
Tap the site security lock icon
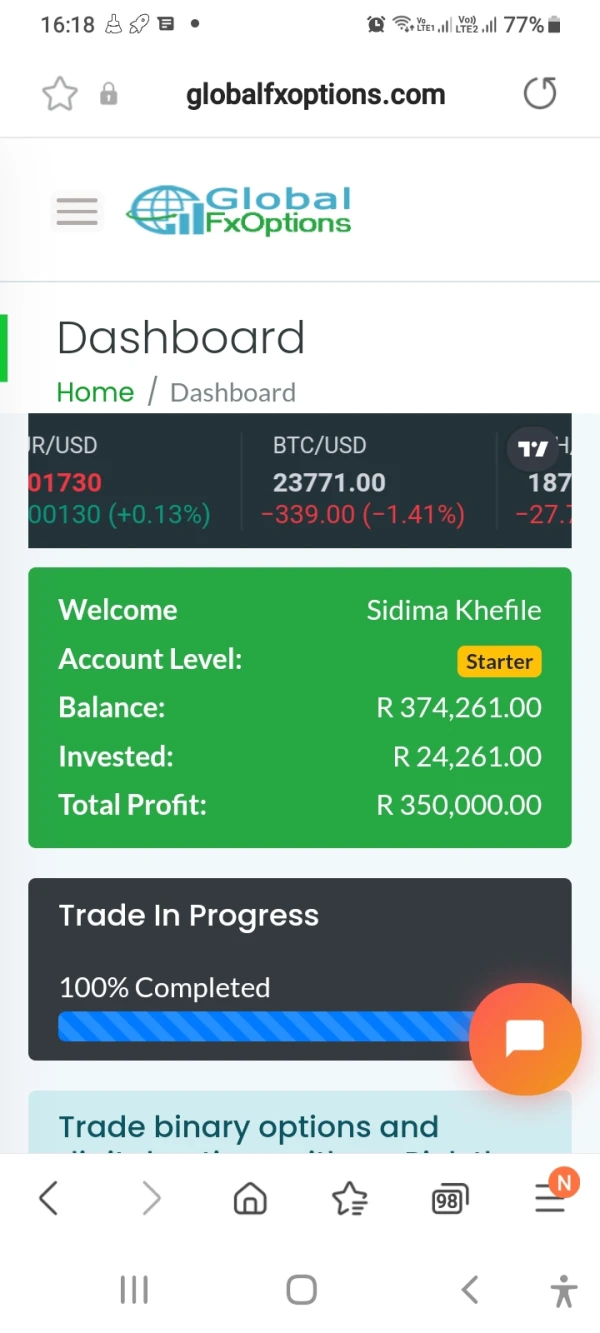pyautogui.click(x=109, y=95)
